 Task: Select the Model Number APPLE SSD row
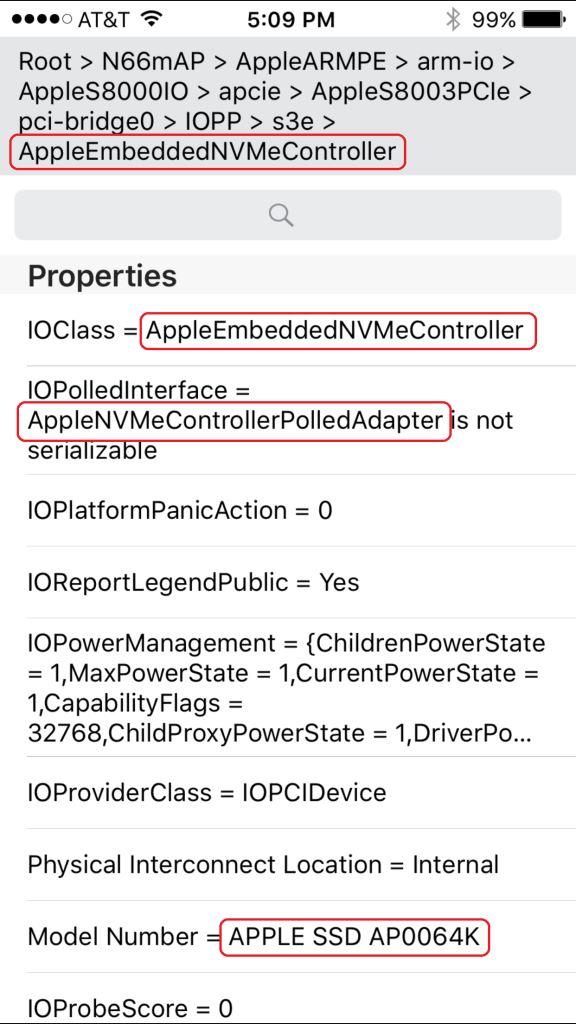point(288,936)
